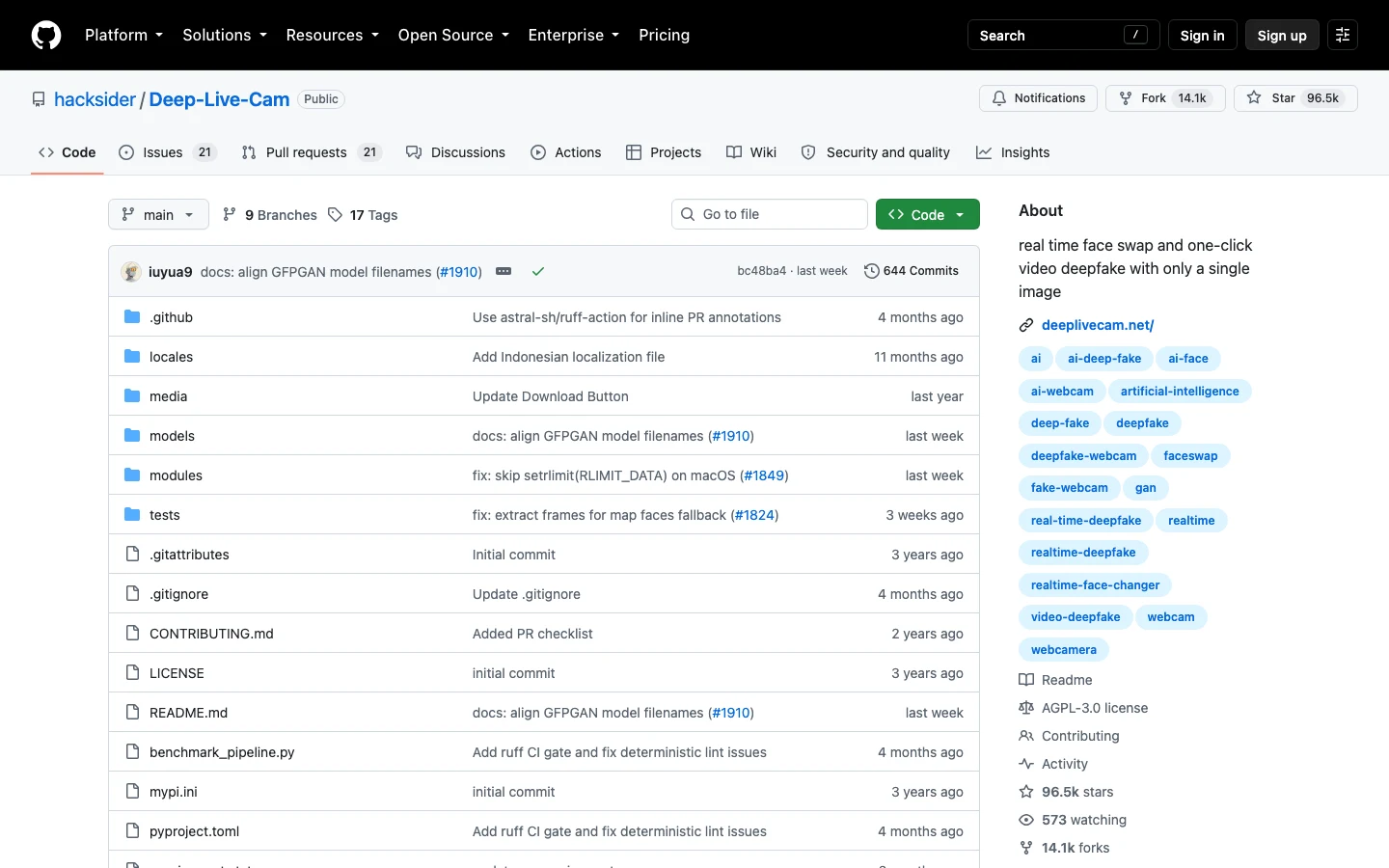Open the Insights tab
This screenshot has width=1389, height=868.
coord(1013,152)
